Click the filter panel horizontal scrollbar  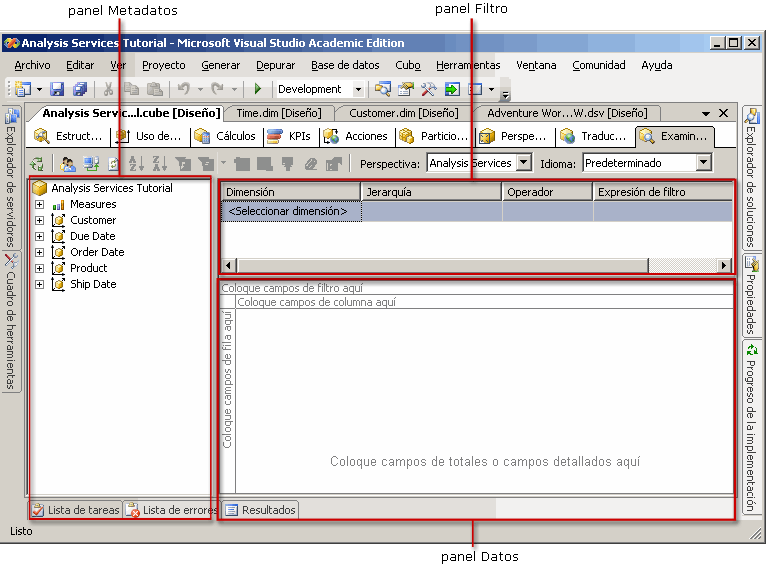pyautogui.click(x=440, y=265)
